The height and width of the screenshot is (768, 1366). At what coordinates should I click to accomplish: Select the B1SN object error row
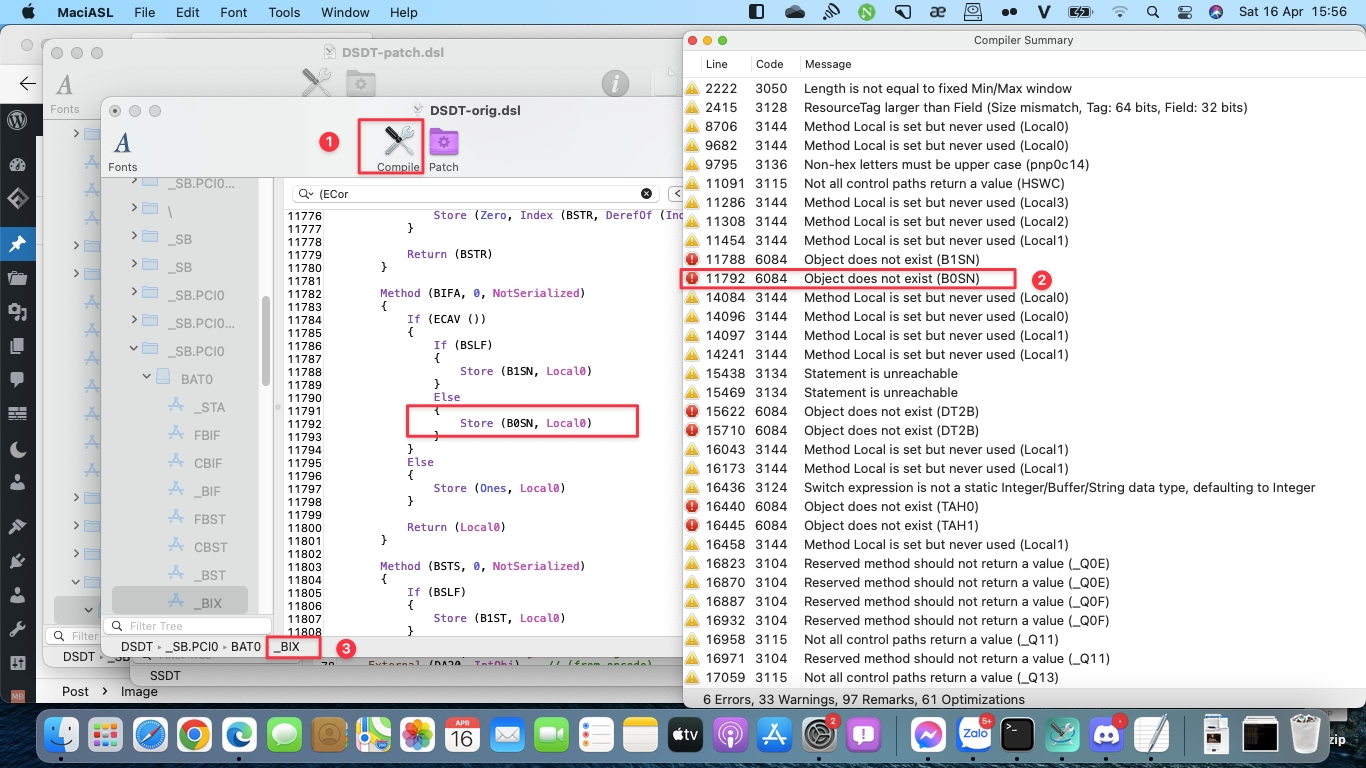[x=890, y=260]
